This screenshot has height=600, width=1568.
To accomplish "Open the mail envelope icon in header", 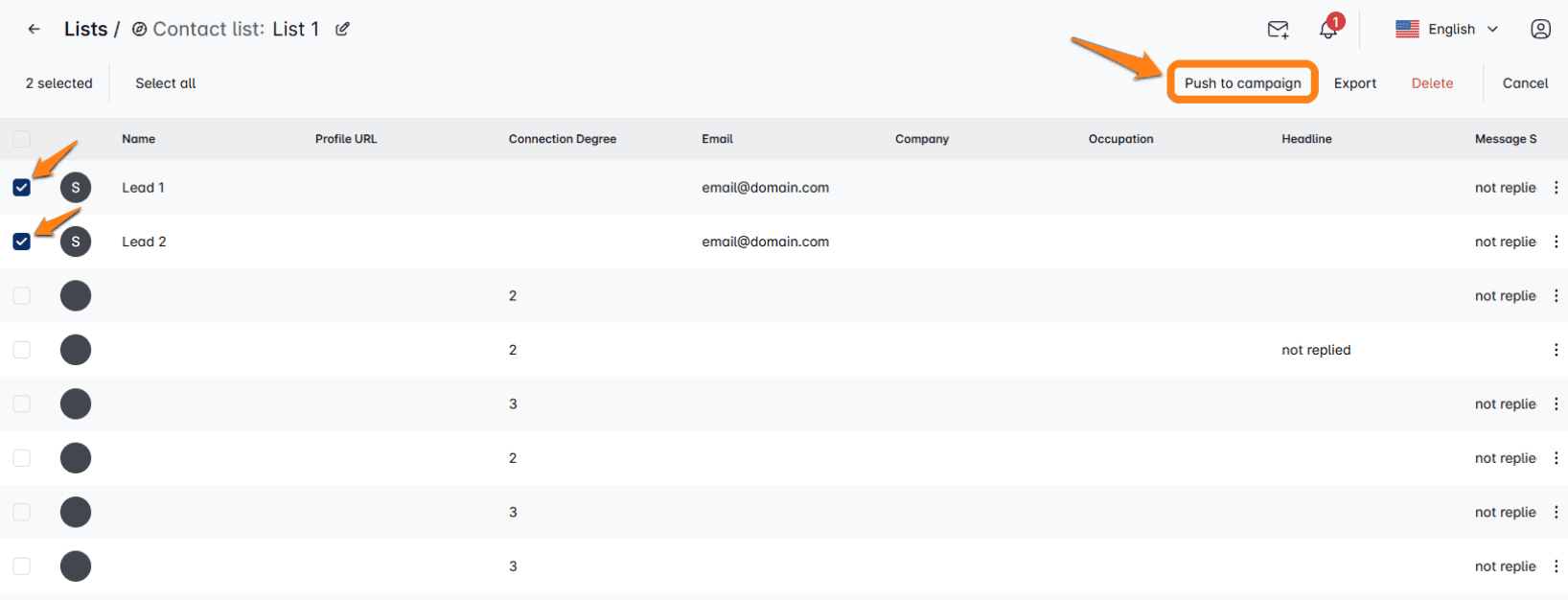I will coord(1278,30).
